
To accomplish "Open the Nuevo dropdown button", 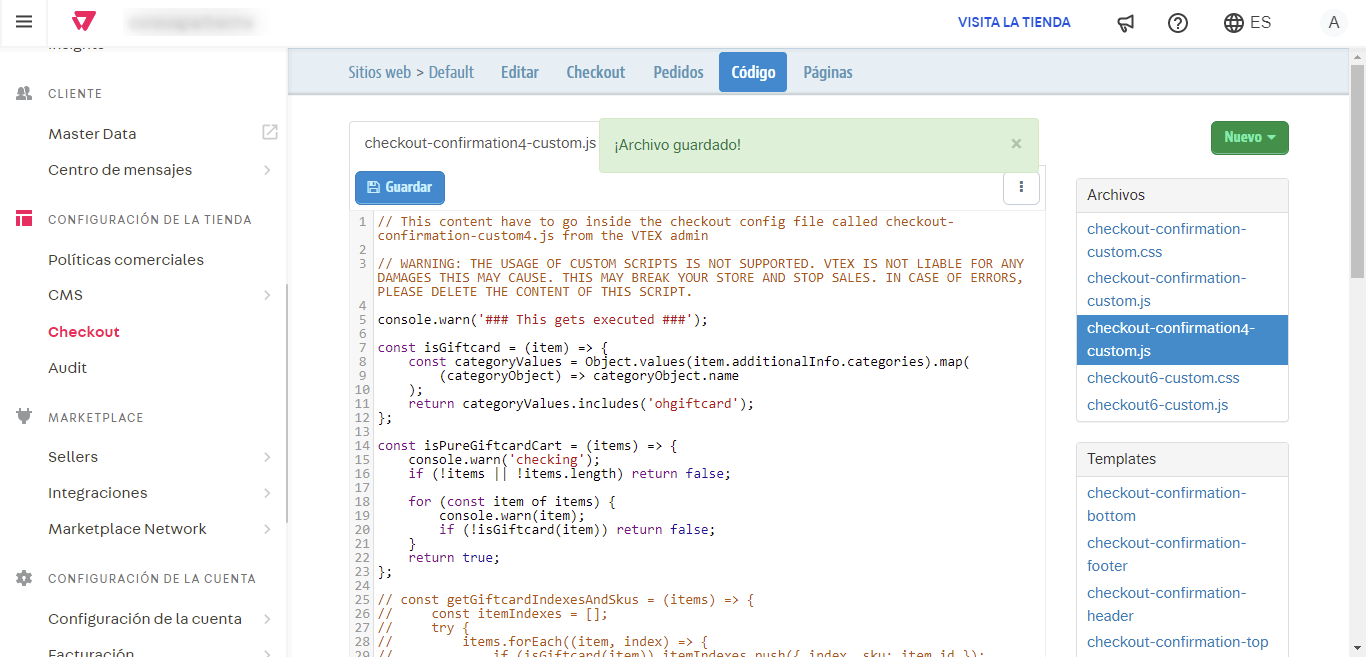I will [1249, 138].
